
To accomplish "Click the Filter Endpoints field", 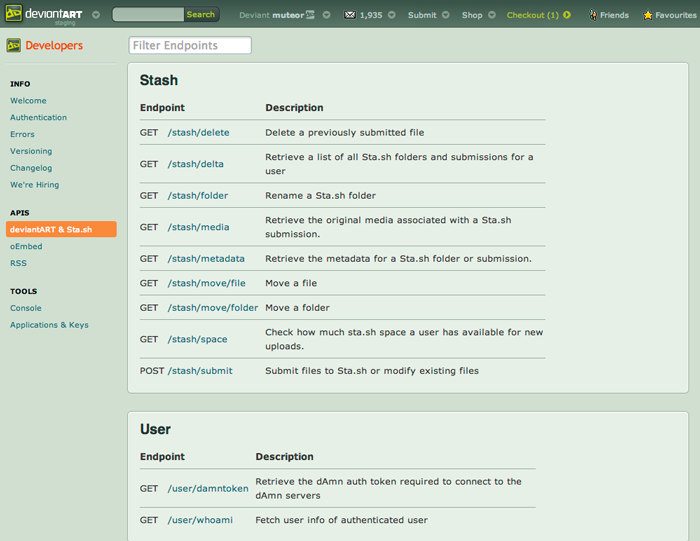I will click(190, 45).
